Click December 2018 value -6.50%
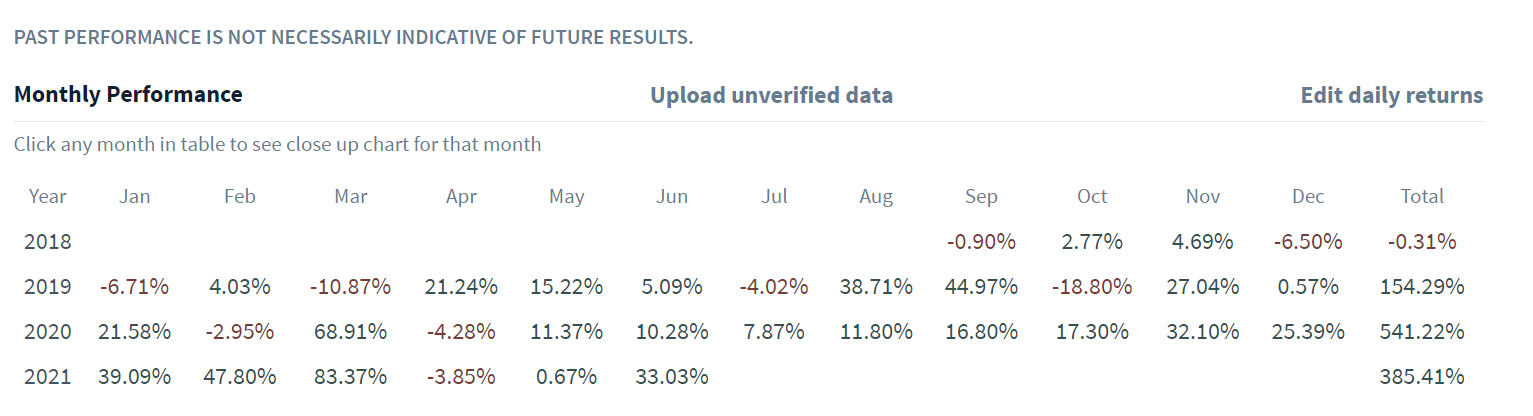This screenshot has width=1533, height=416. coord(1308,242)
